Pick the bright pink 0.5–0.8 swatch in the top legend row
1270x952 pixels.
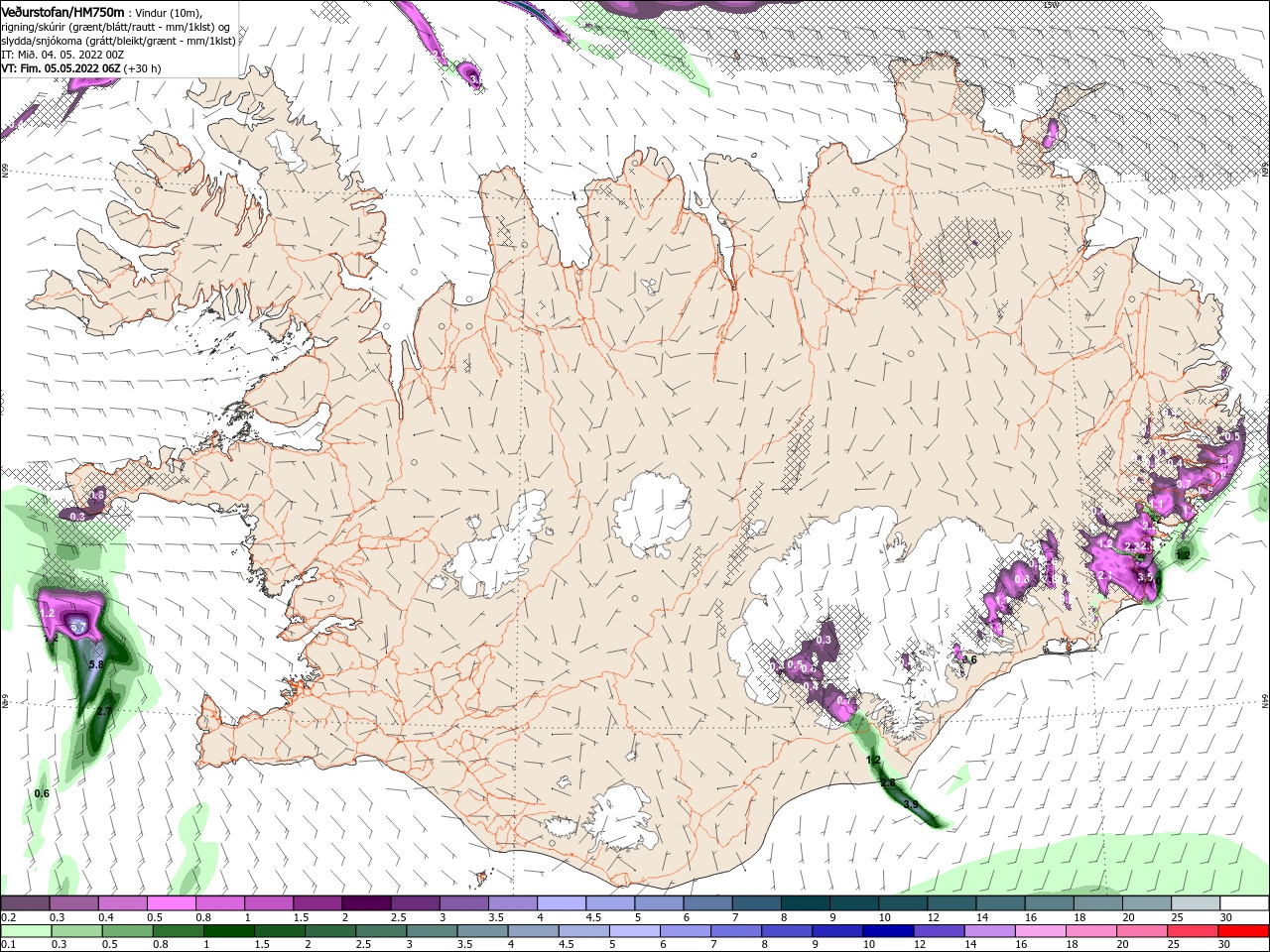point(172,903)
